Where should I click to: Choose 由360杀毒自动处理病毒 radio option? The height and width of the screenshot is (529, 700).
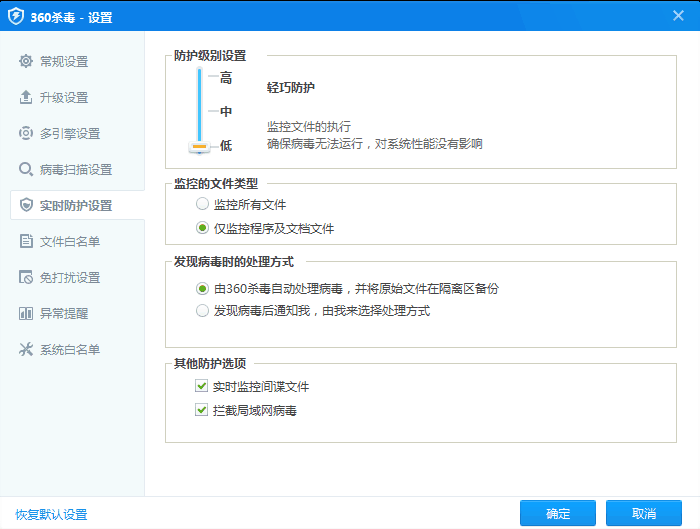[202, 289]
